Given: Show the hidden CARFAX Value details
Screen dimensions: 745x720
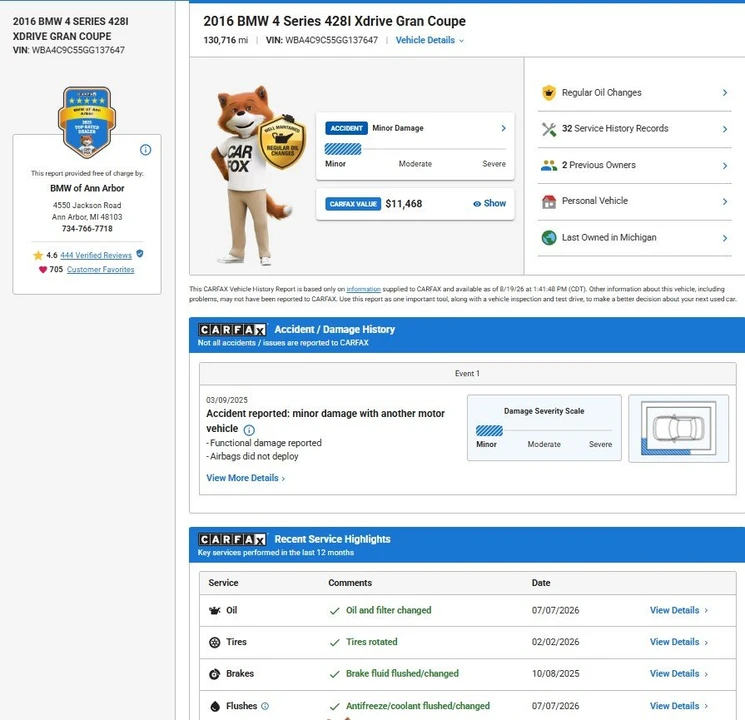Looking at the screenshot, I should [x=490, y=203].
